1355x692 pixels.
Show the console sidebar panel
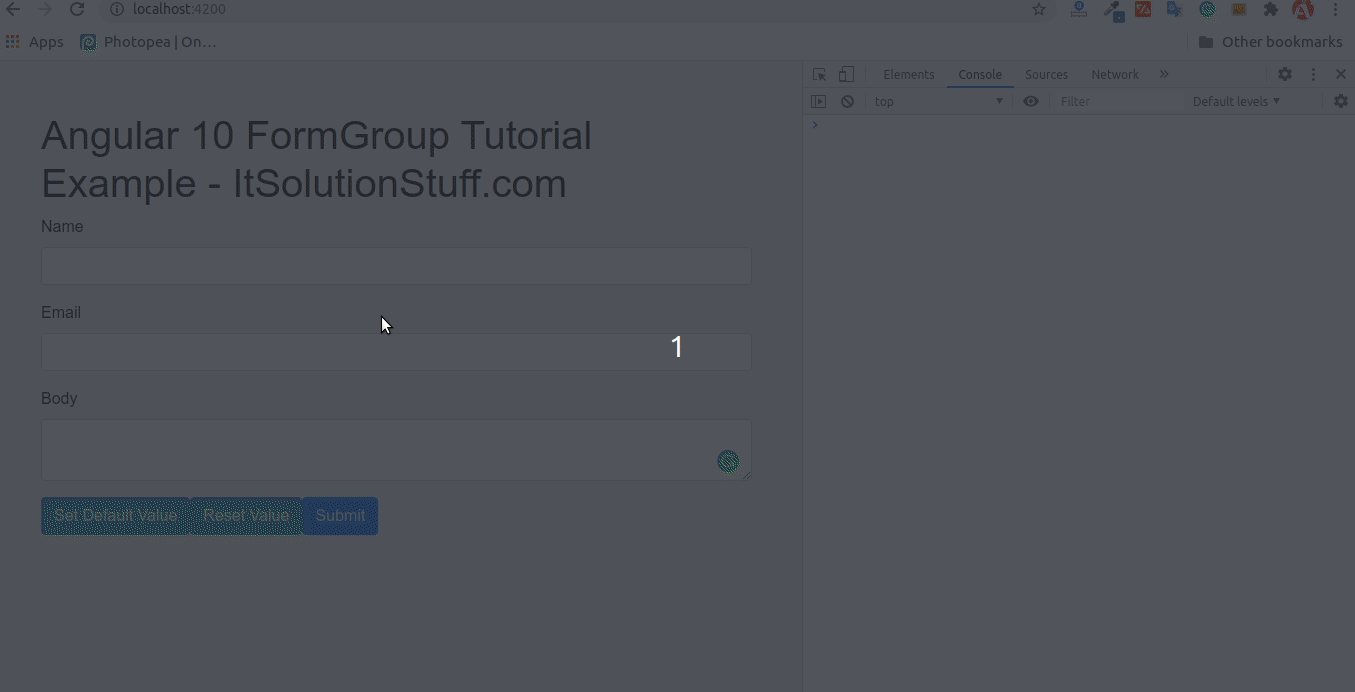tap(819, 102)
